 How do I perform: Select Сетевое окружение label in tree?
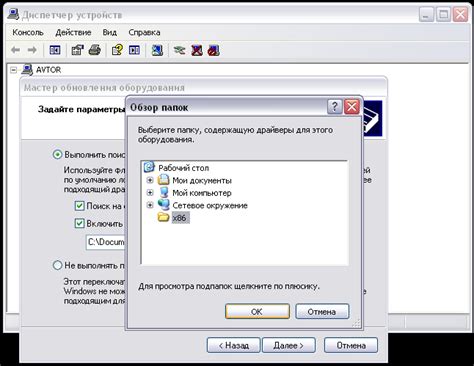click(x=210, y=205)
